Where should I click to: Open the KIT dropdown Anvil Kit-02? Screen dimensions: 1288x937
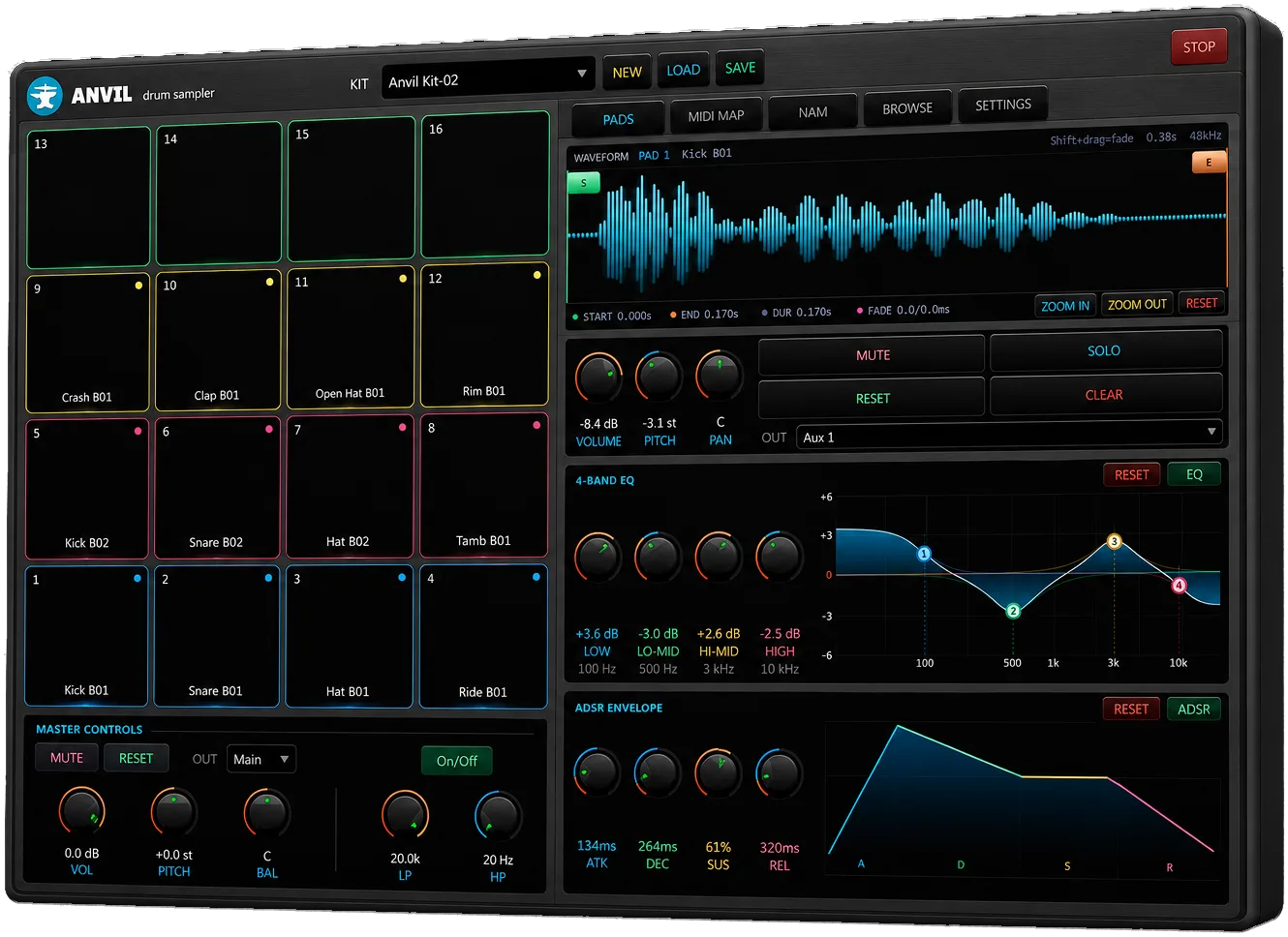coord(488,78)
